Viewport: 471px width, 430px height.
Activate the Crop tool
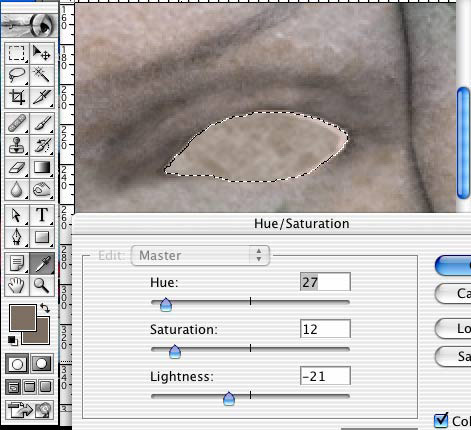point(17,97)
